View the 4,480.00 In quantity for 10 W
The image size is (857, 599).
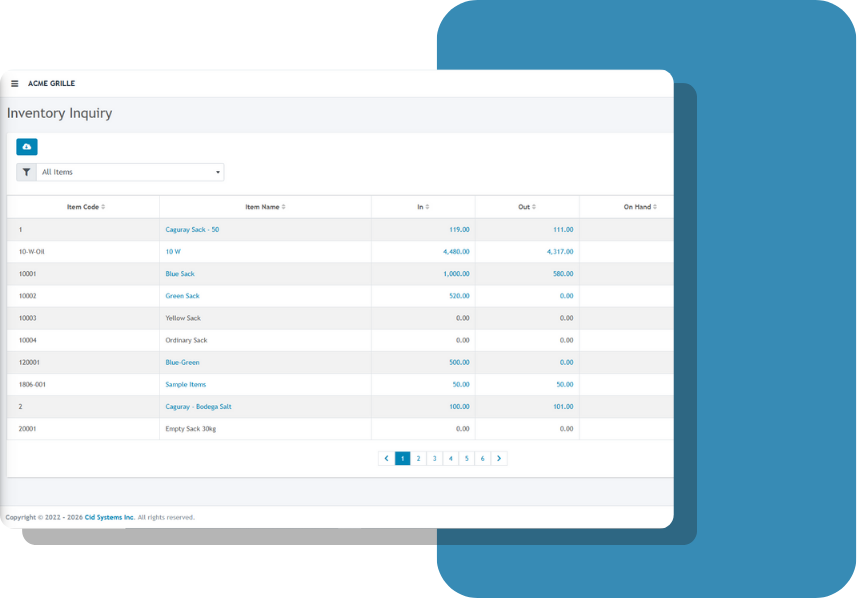(x=453, y=252)
